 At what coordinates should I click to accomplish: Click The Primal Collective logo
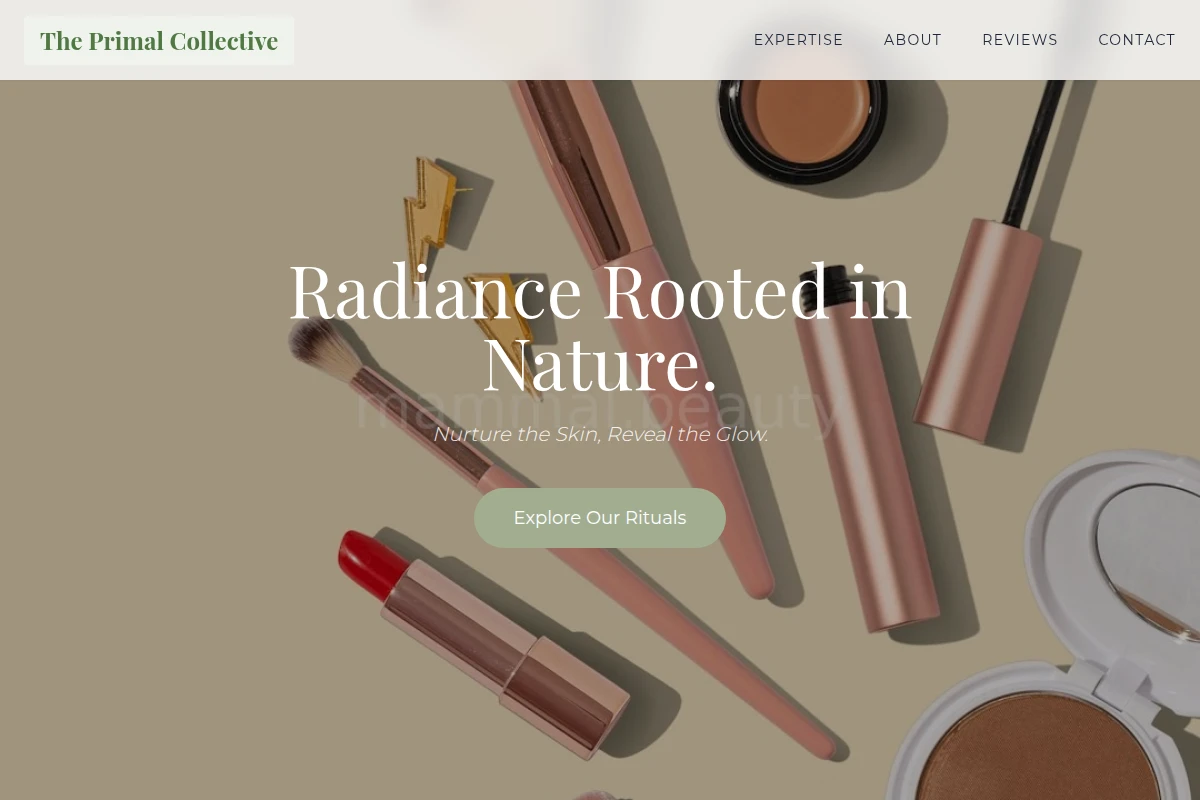(x=159, y=41)
